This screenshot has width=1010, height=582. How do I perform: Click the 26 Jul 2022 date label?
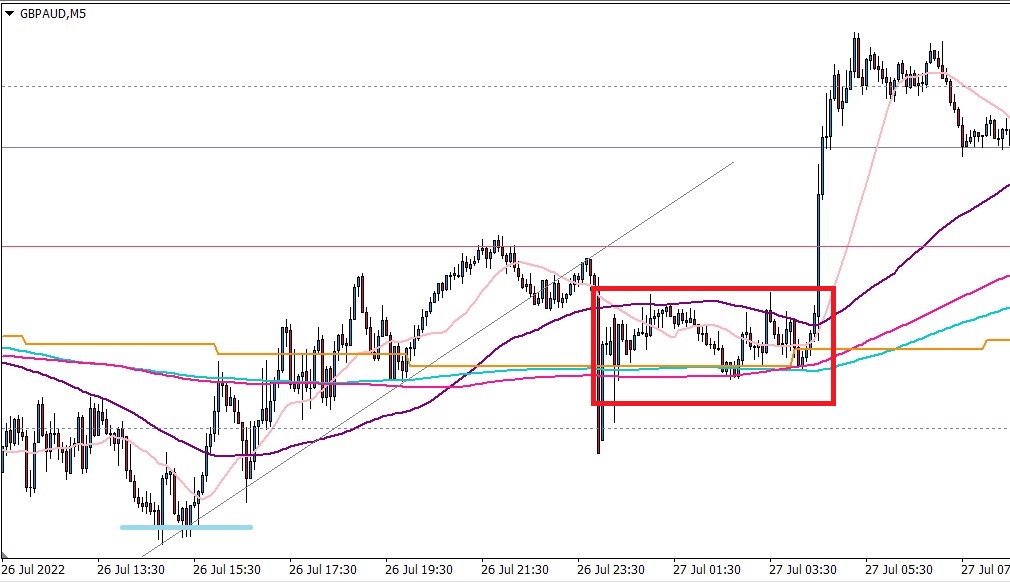[33, 570]
